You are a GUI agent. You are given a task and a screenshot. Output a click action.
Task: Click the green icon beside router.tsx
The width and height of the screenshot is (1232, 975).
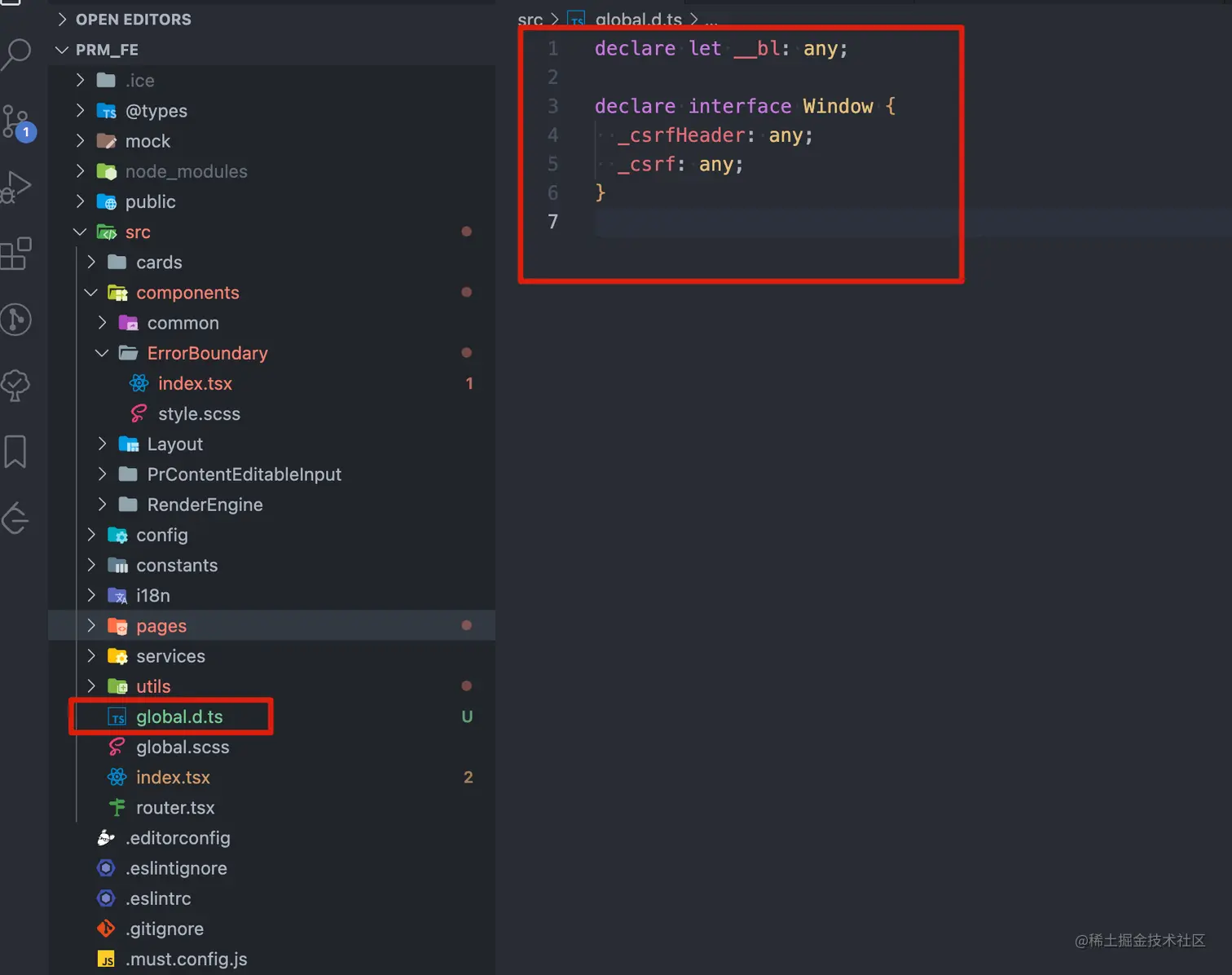click(x=117, y=807)
